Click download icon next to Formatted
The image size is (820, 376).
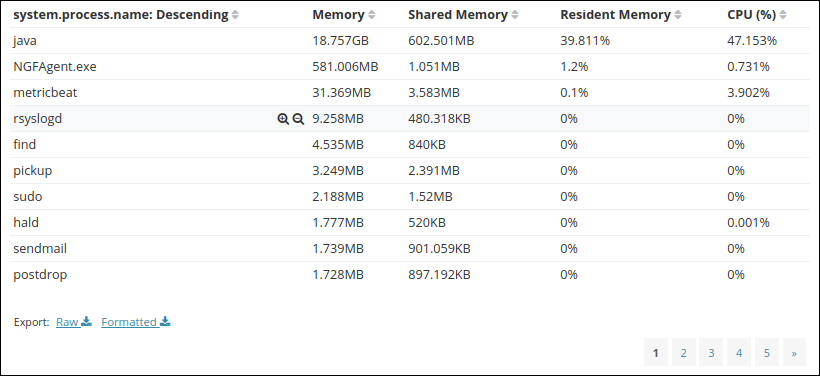pos(165,321)
